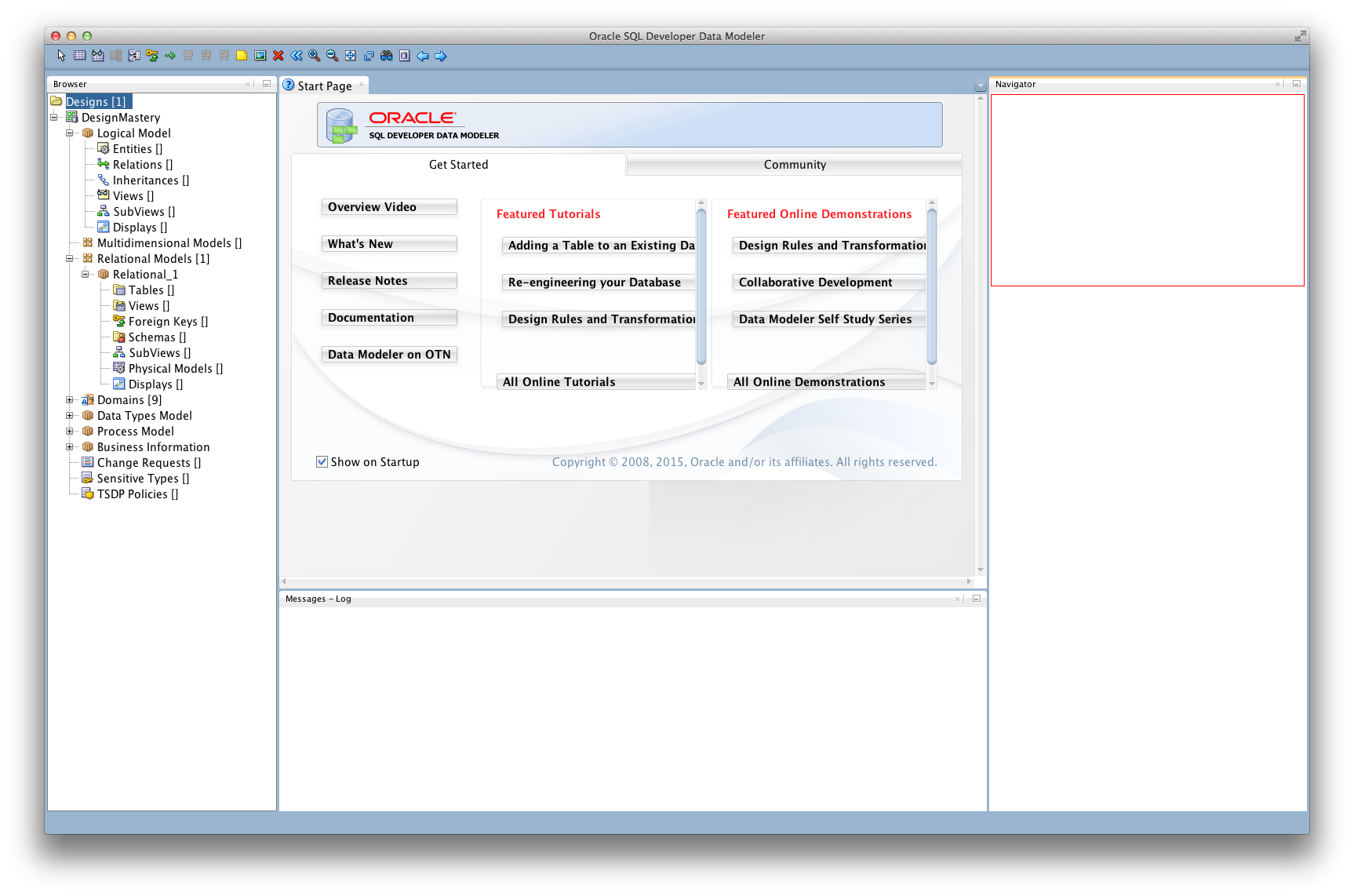Click the New FK Relation key icon
Image resolution: width=1354 pixels, height=896 pixels.
click(152, 56)
